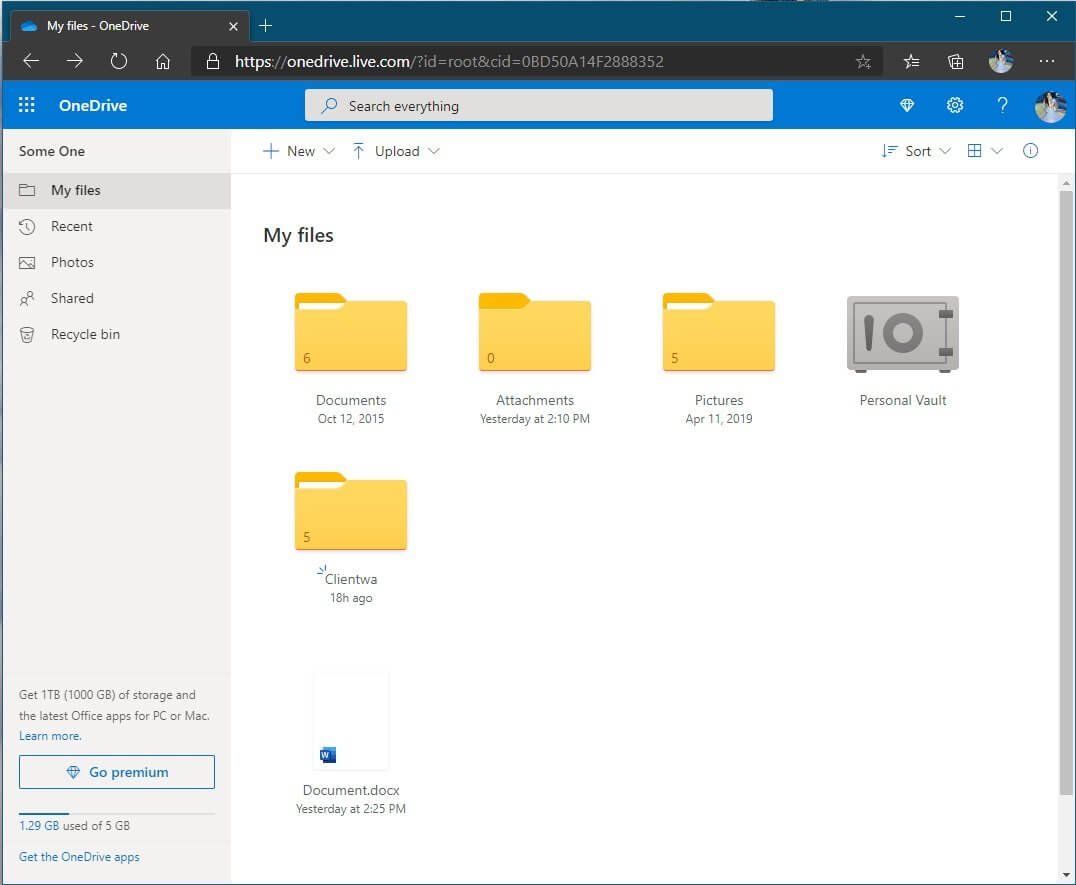1076x885 pixels.
Task: Open the Pictures folder
Action: [718, 332]
